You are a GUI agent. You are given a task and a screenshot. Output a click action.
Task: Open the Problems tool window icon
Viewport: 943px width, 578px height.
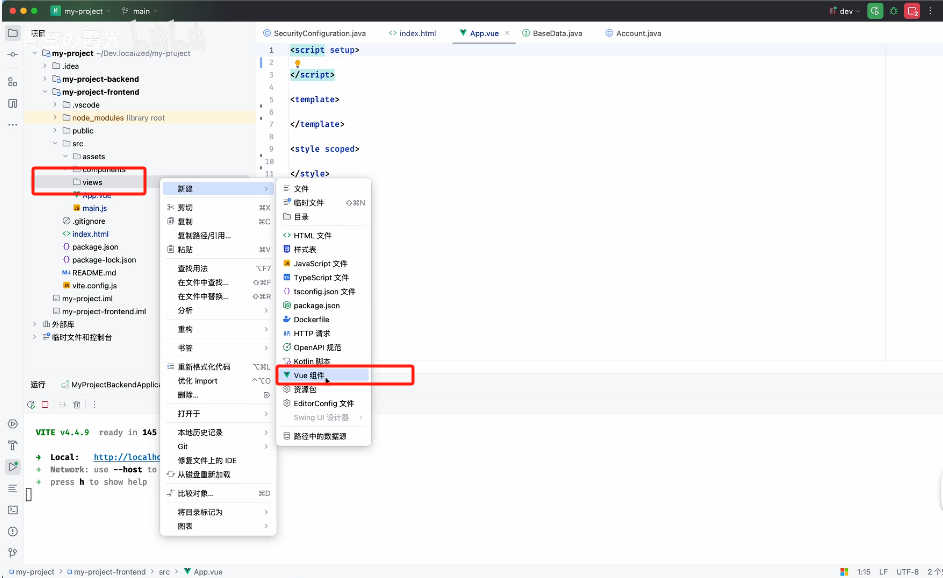coord(12,532)
